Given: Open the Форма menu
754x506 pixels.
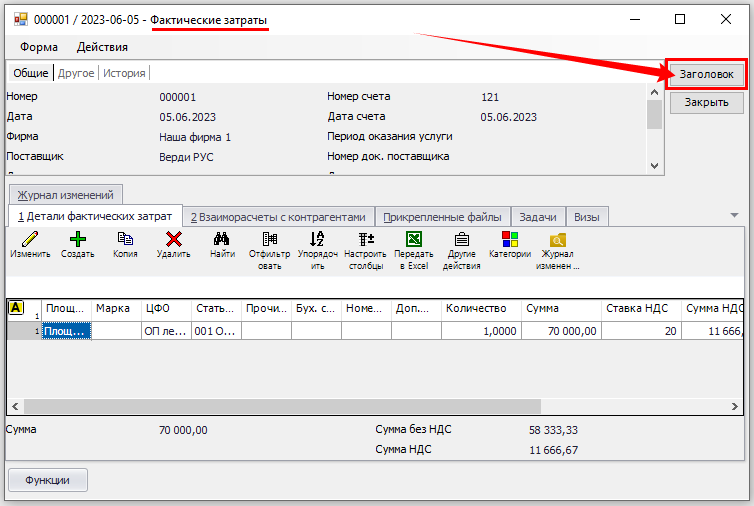Looking at the screenshot, I should [x=39, y=47].
